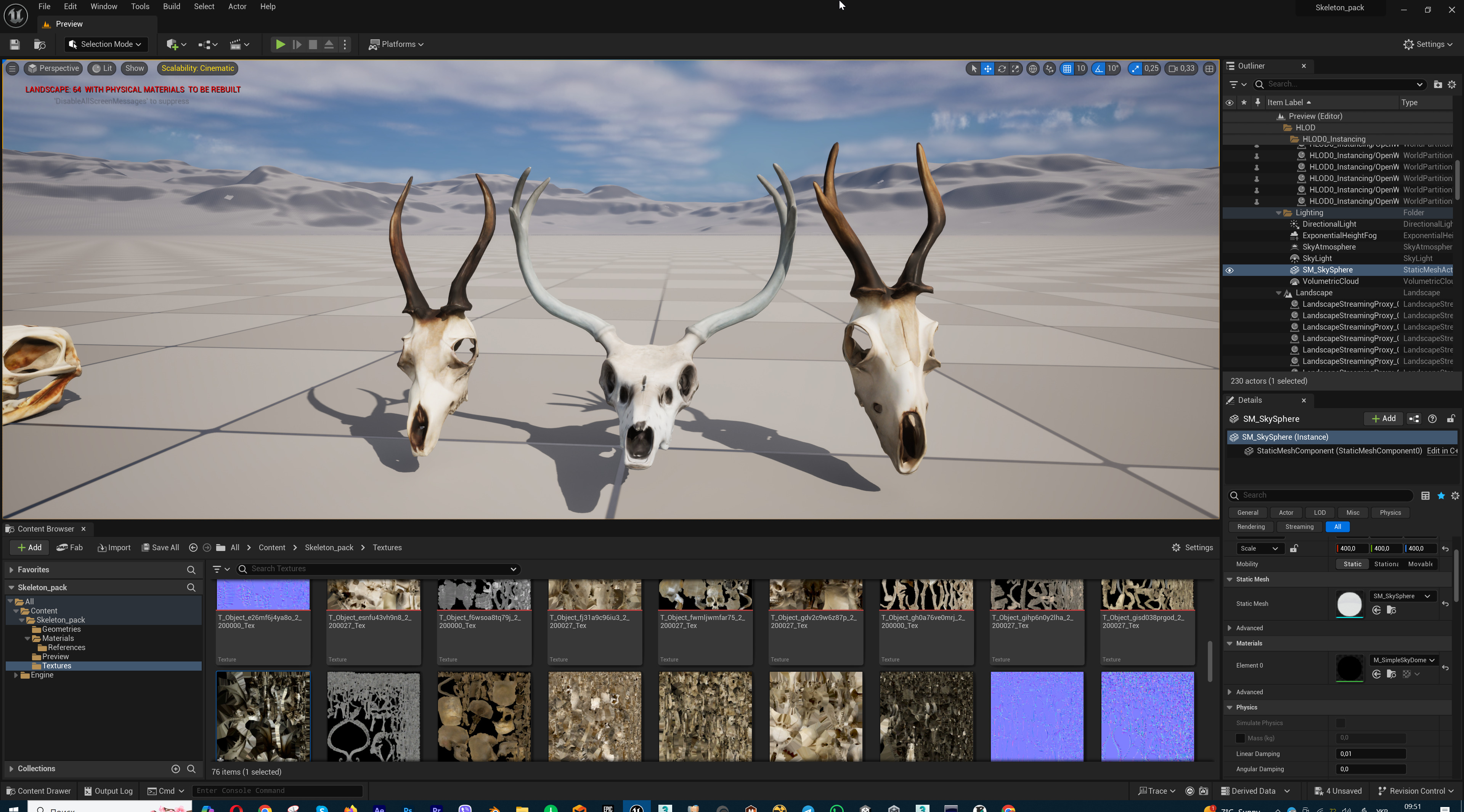Open Platforms dropdown
The height and width of the screenshot is (812, 1464).
click(396, 44)
